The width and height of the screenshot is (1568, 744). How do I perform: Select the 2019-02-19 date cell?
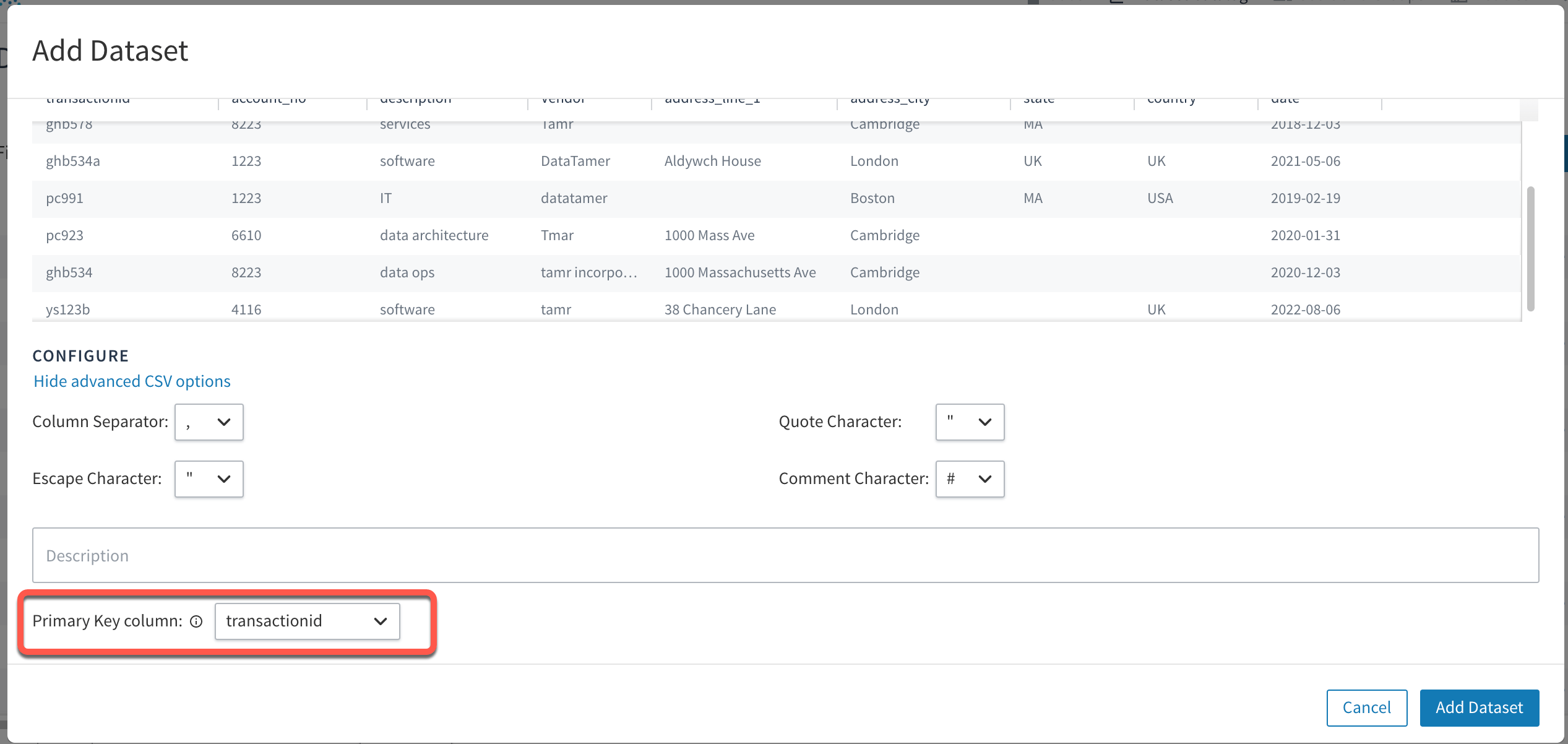point(1305,199)
